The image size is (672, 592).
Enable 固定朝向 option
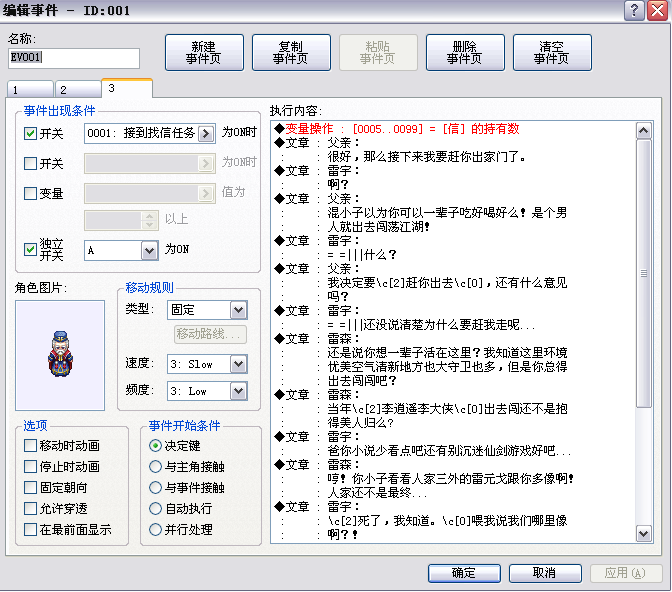(x=30, y=487)
